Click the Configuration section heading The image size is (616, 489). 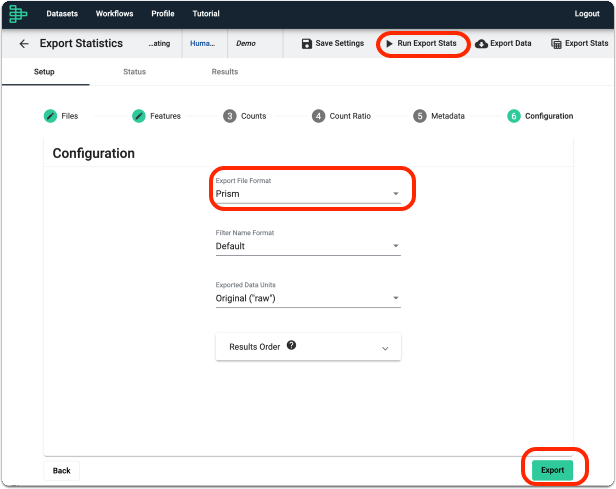[x=94, y=153]
